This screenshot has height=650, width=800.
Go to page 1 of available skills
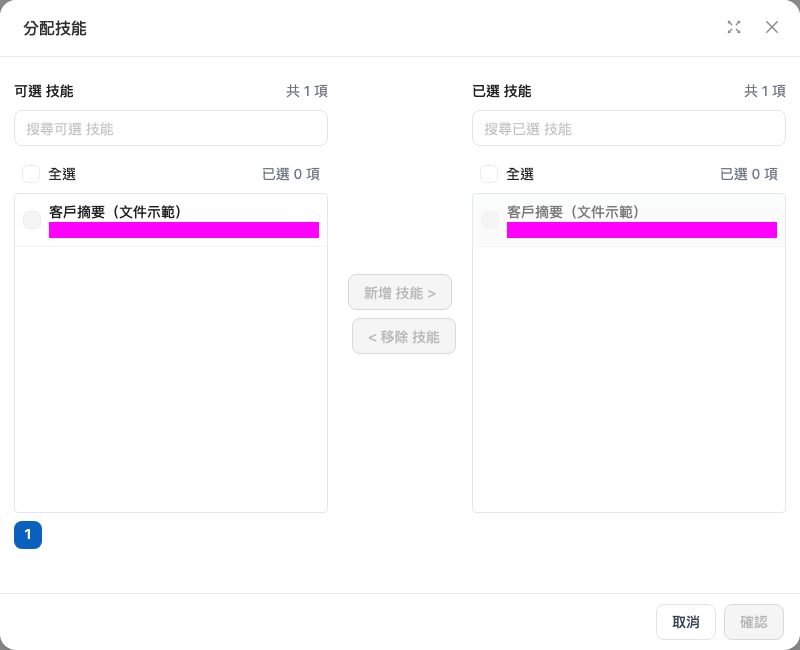point(28,535)
